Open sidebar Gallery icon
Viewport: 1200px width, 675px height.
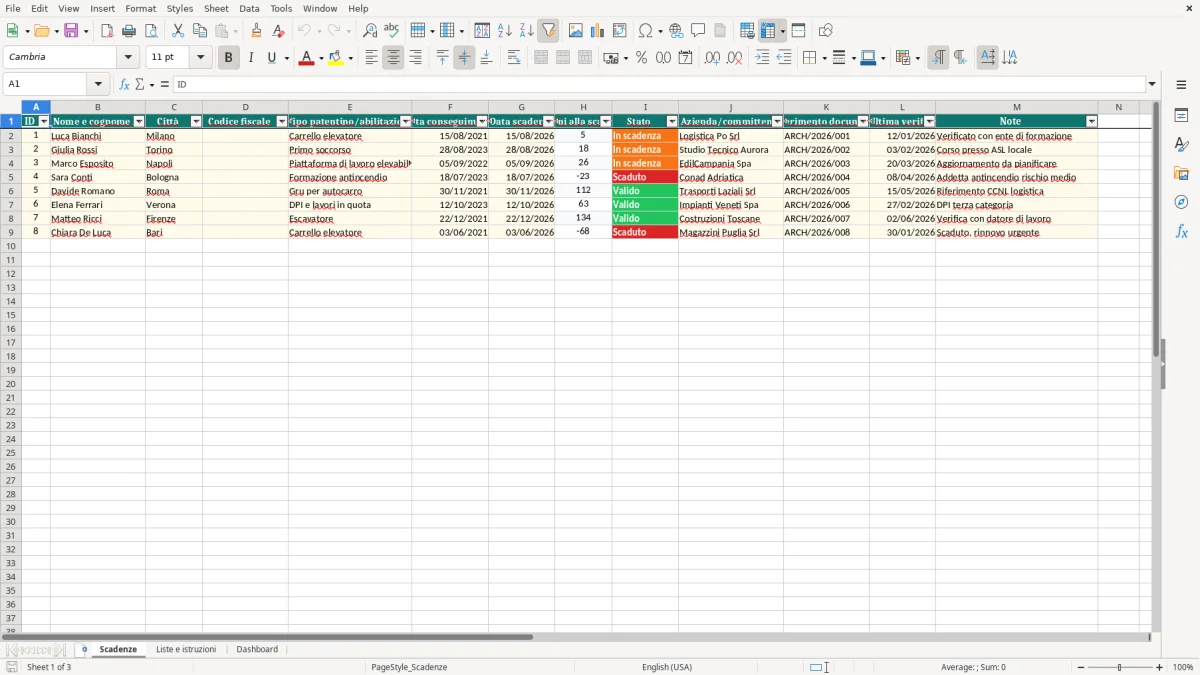(1181, 174)
